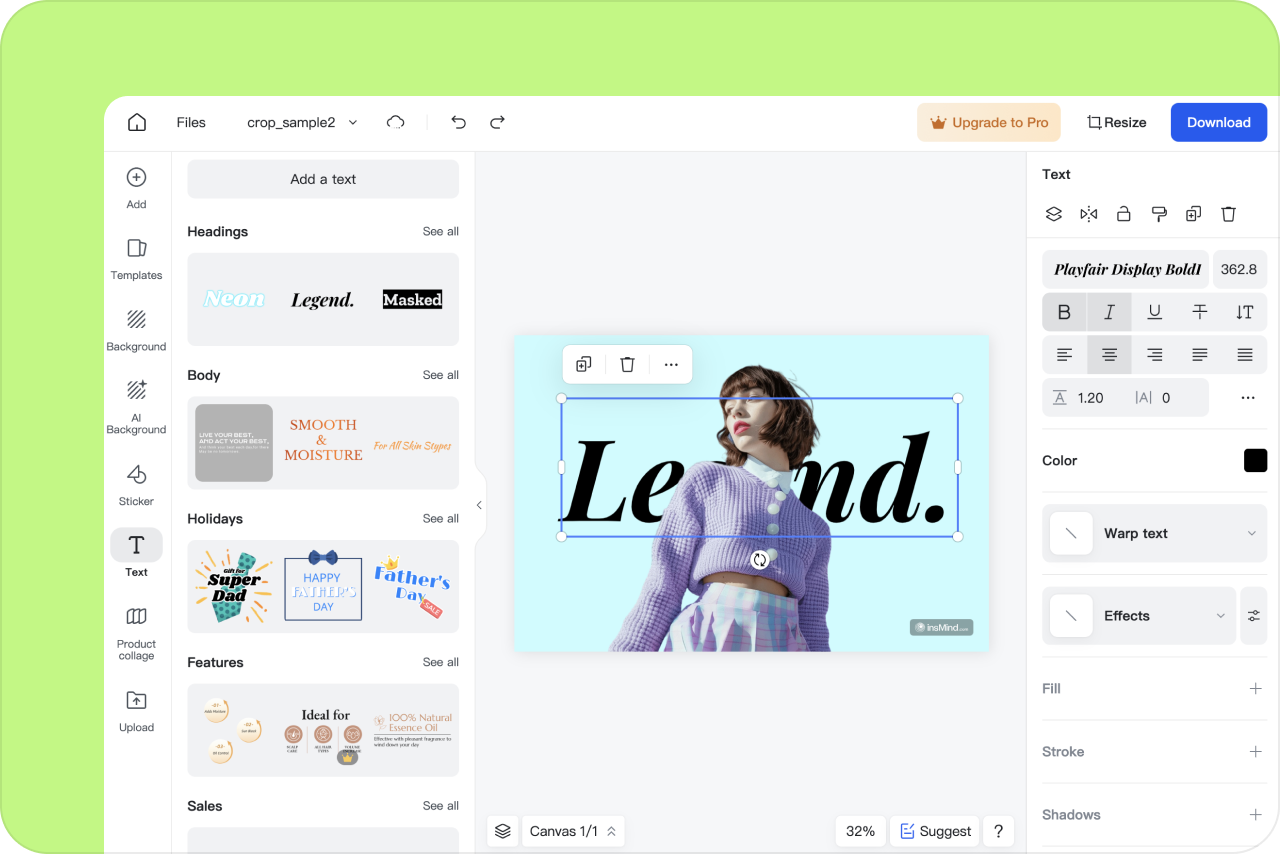
Task: Open the AI Background panel
Action: pyautogui.click(x=137, y=407)
